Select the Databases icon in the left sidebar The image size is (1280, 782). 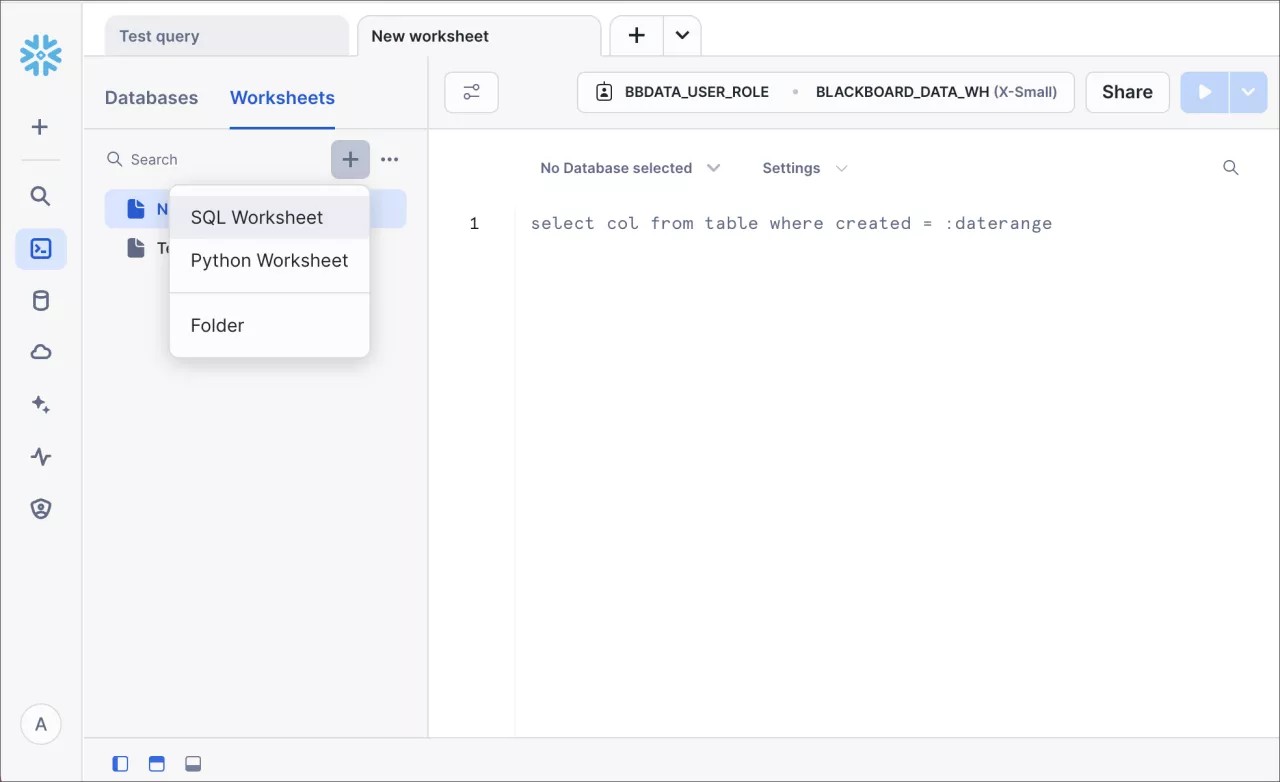(40, 300)
